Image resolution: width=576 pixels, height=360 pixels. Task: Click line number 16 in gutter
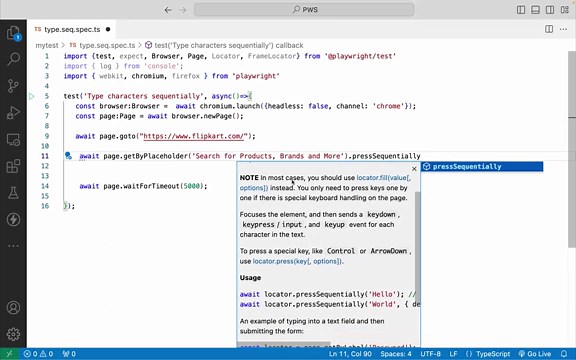click(x=45, y=206)
